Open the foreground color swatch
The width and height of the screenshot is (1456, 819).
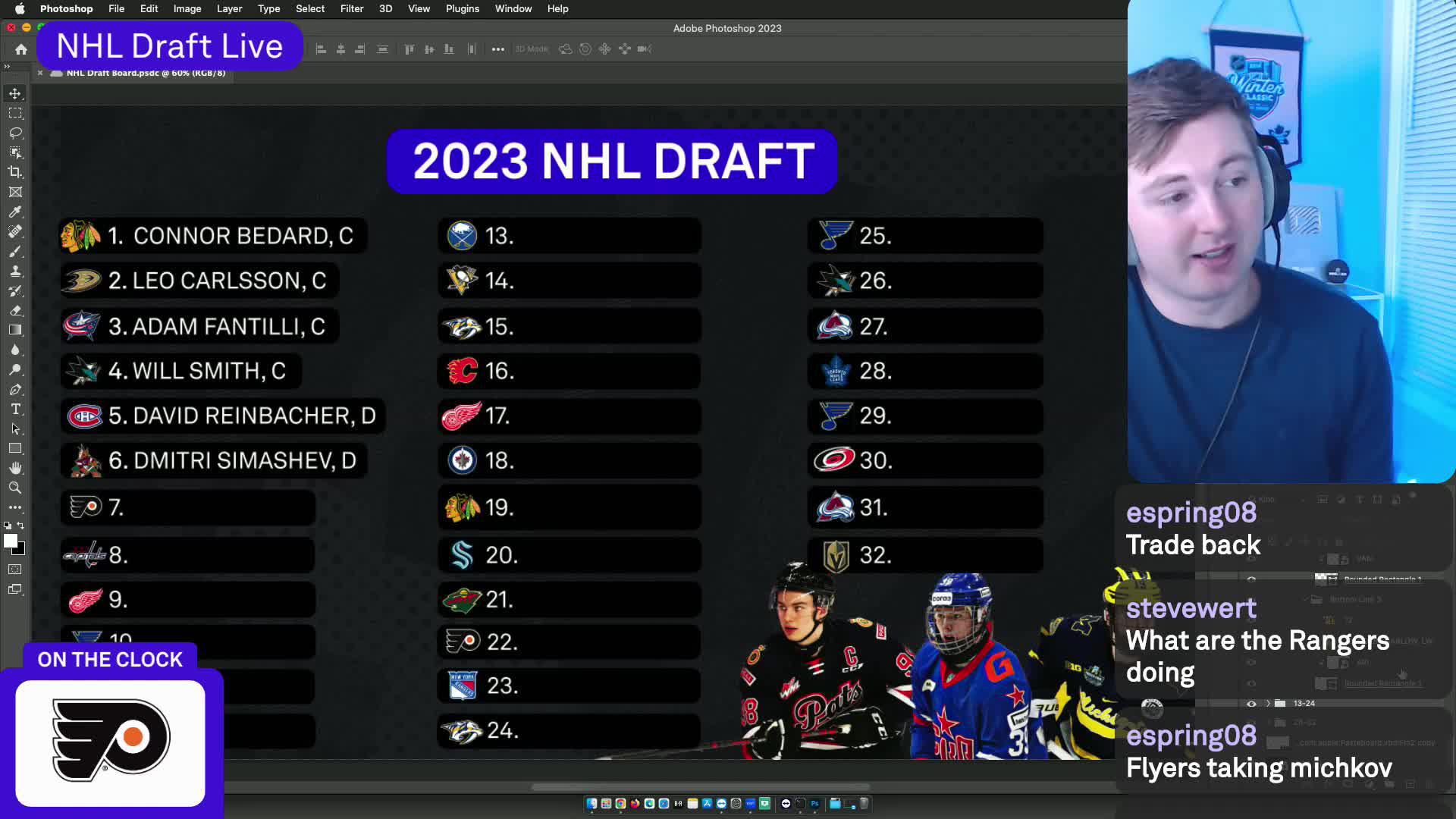coord(10,541)
